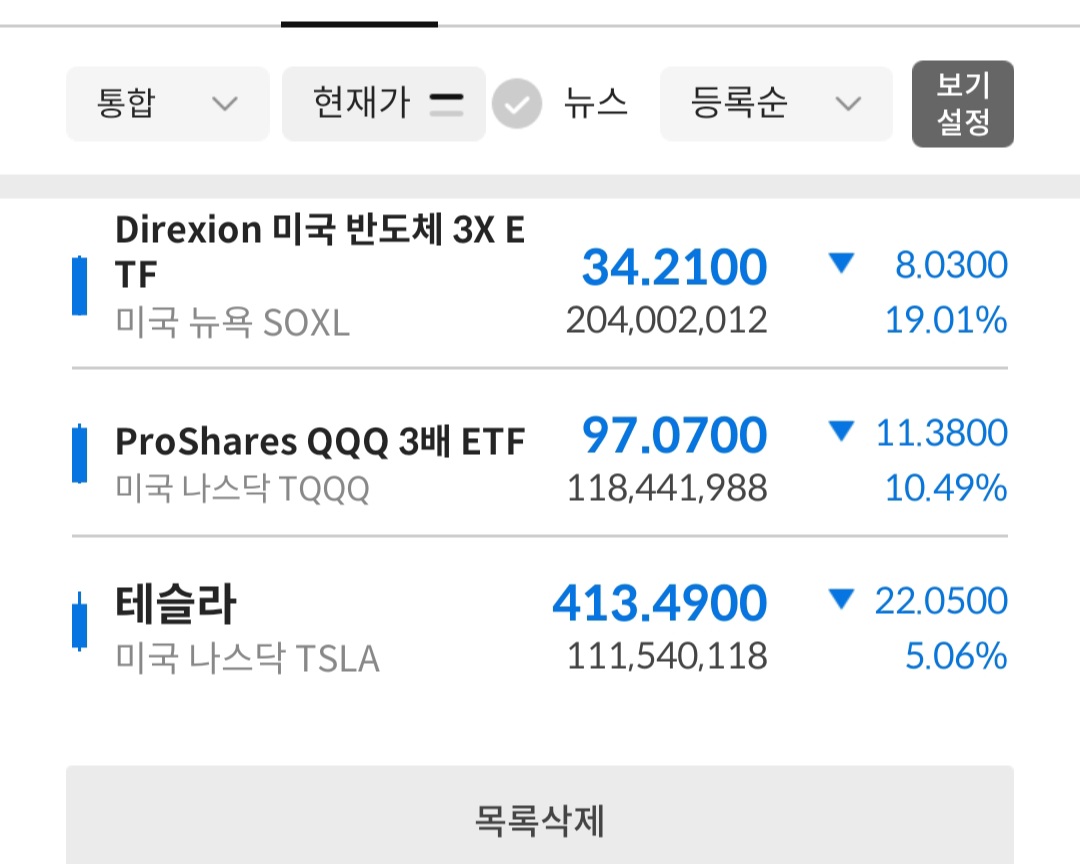Viewport: 1080px width, 864px height.
Task: Open ProShares QQQ 3배 ETF item
Action: point(320,441)
